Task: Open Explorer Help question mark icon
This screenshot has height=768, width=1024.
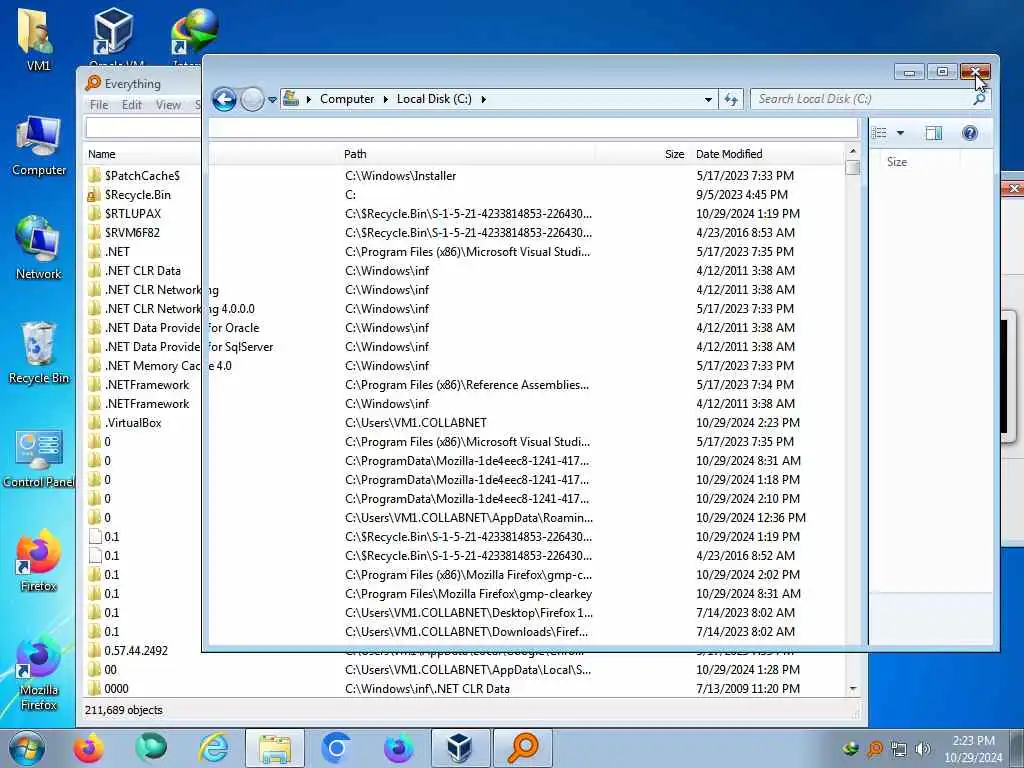Action: click(x=970, y=133)
